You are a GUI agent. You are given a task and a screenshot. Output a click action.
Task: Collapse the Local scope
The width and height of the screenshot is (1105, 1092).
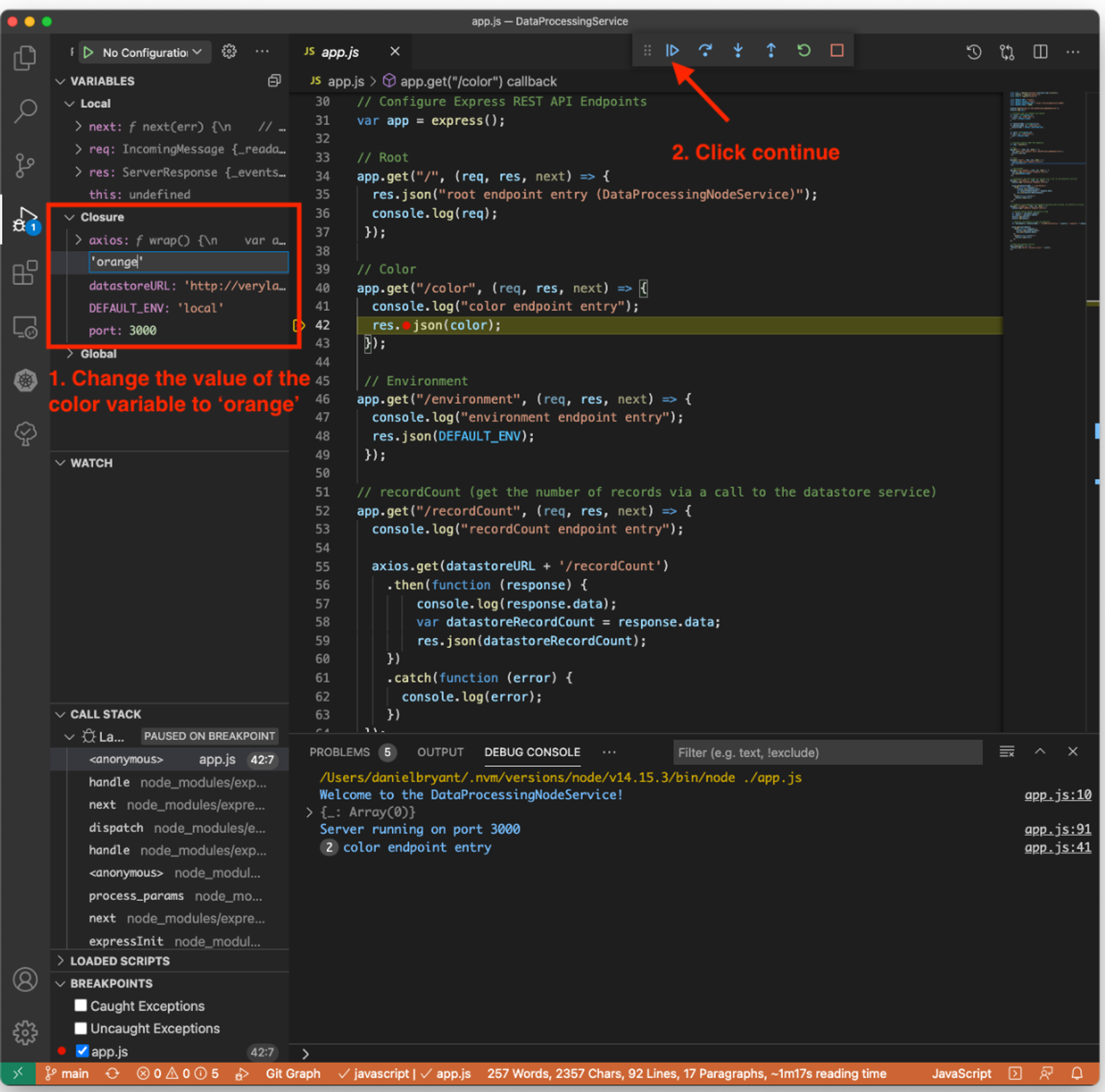click(x=70, y=104)
